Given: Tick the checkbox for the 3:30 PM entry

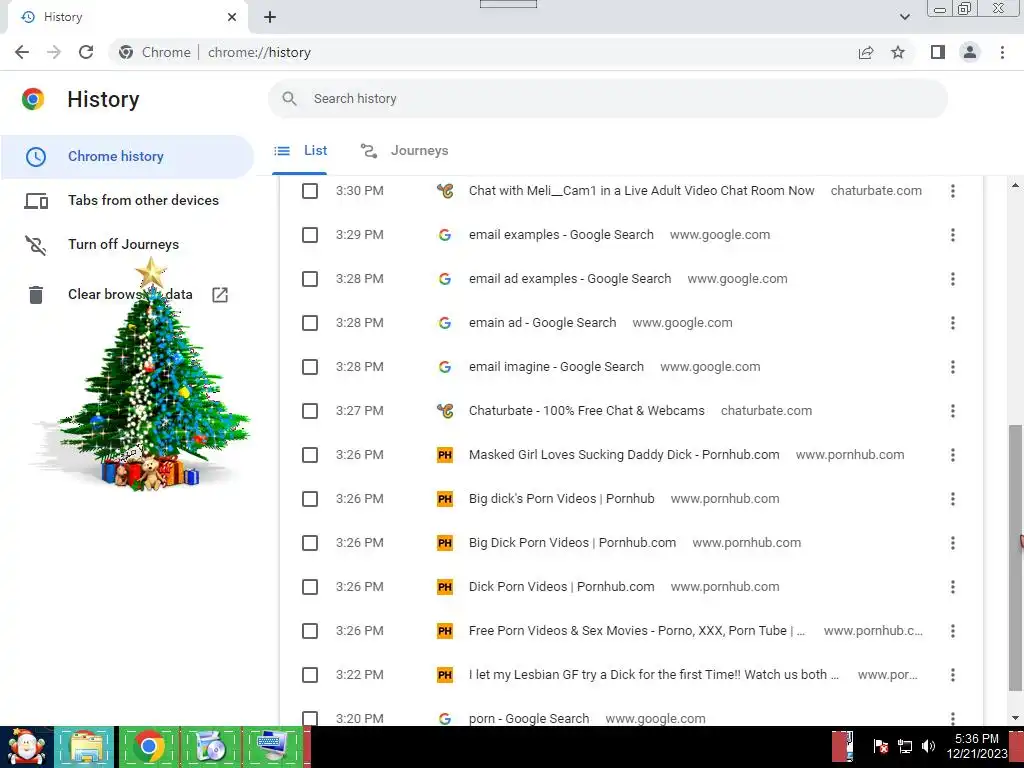Looking at the screenshot, I should tap(310, 191).
